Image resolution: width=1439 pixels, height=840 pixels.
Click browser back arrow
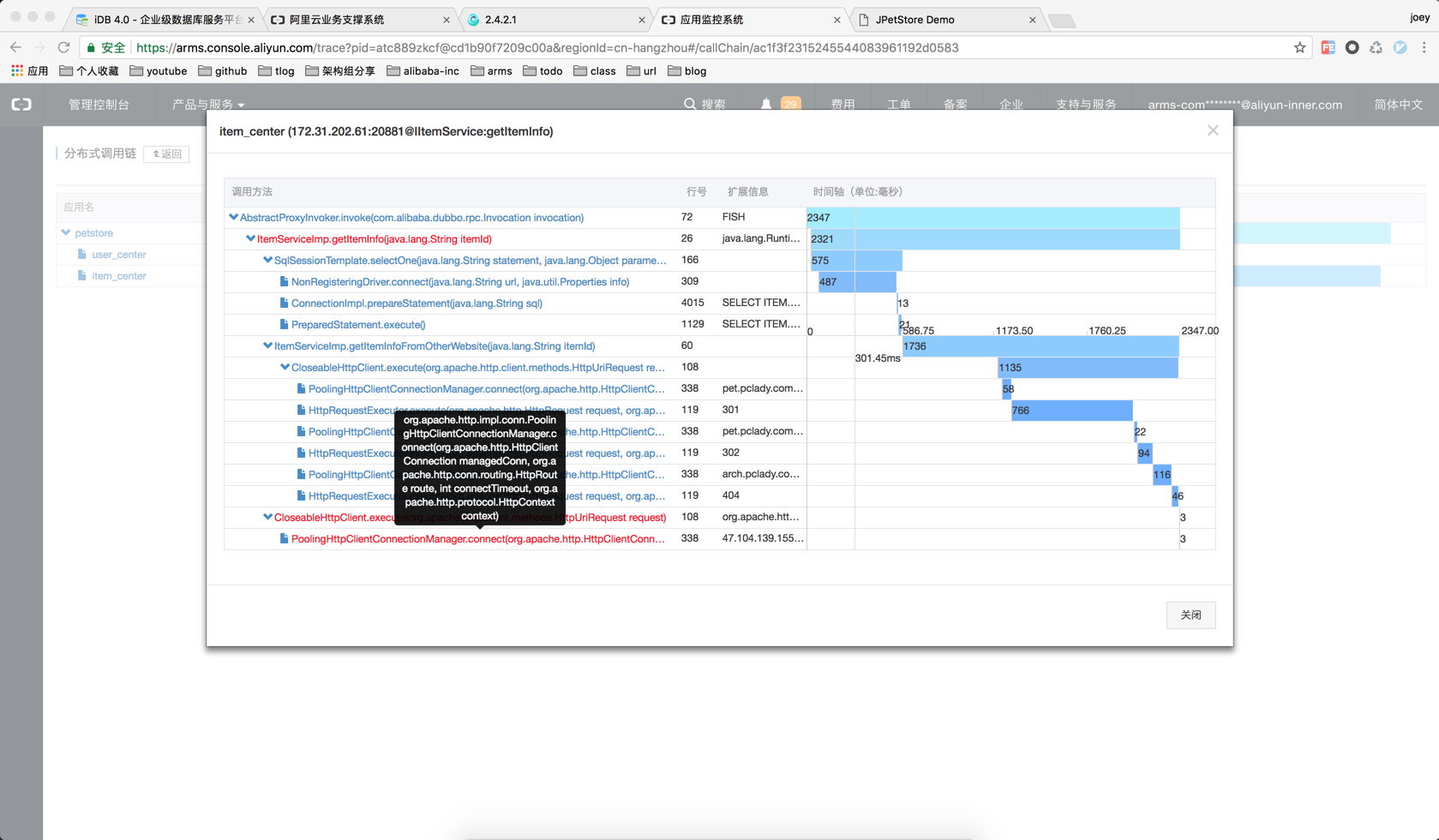(15, 47)
